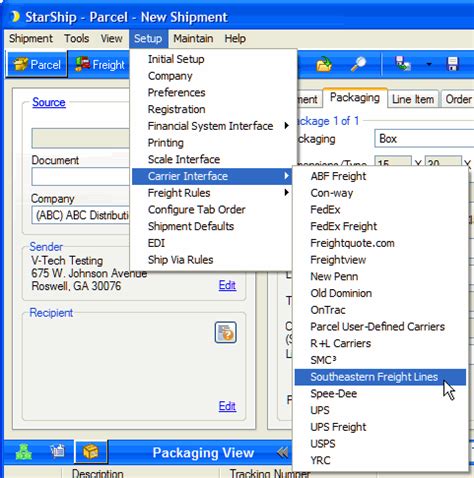Click the import document toolbar icon
The width and height of the screenshot is (474, 478).
coord(403,64)
